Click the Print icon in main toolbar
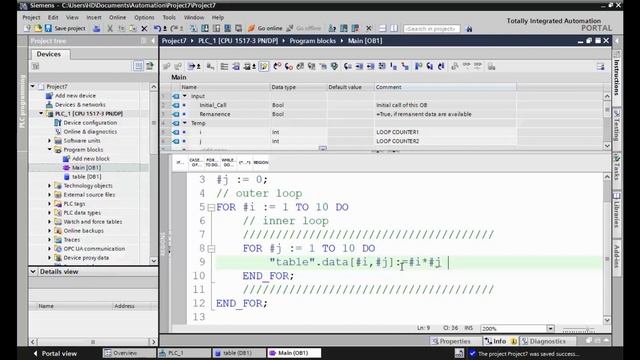The image size is (640, 360). pos(96,28)
